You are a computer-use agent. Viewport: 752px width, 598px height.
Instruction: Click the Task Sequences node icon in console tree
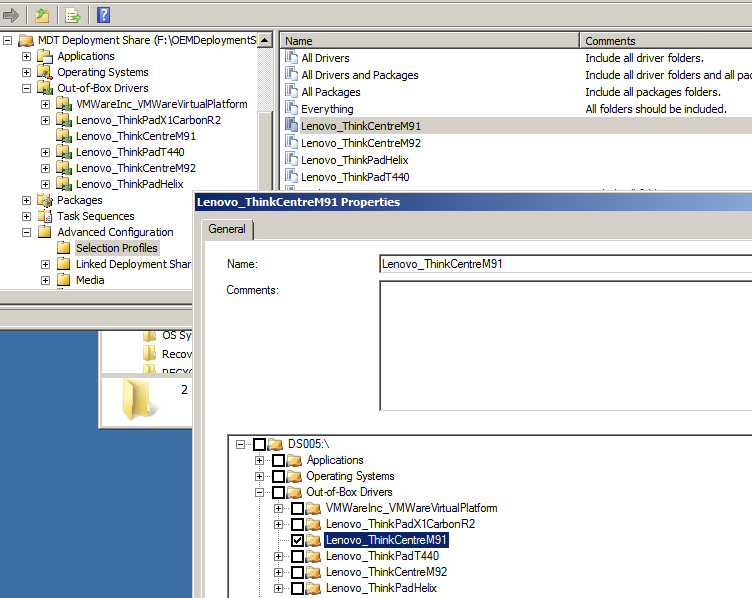pyautogui.click(x=45, y=216)
